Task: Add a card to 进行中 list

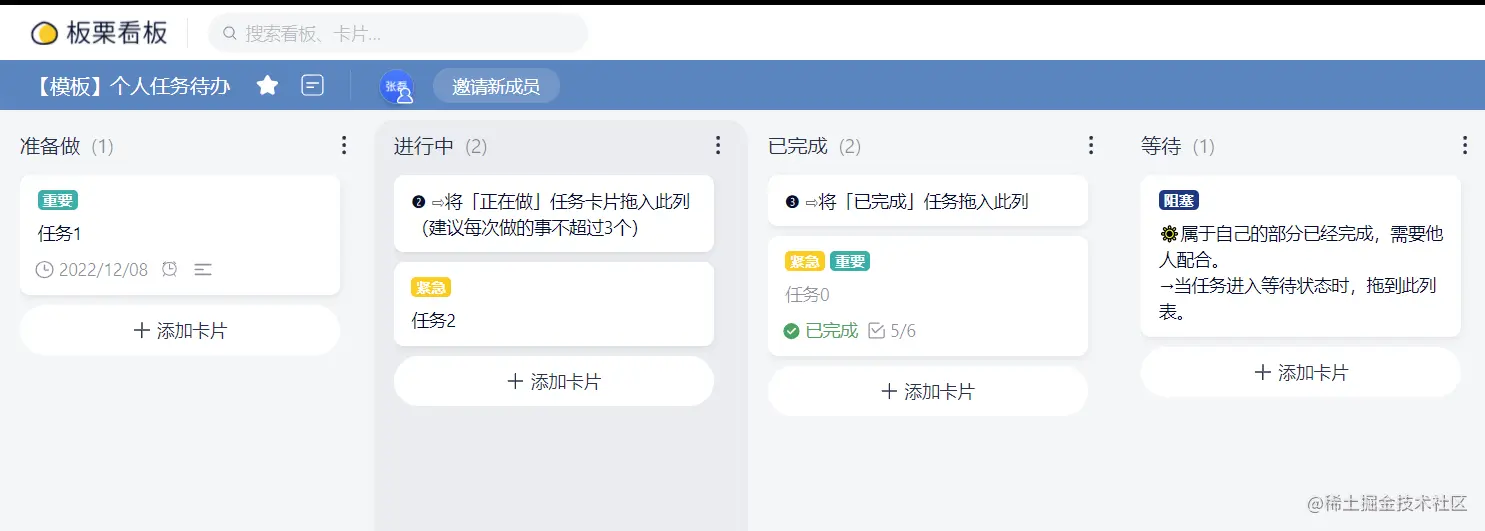Action: pos(554,381)
